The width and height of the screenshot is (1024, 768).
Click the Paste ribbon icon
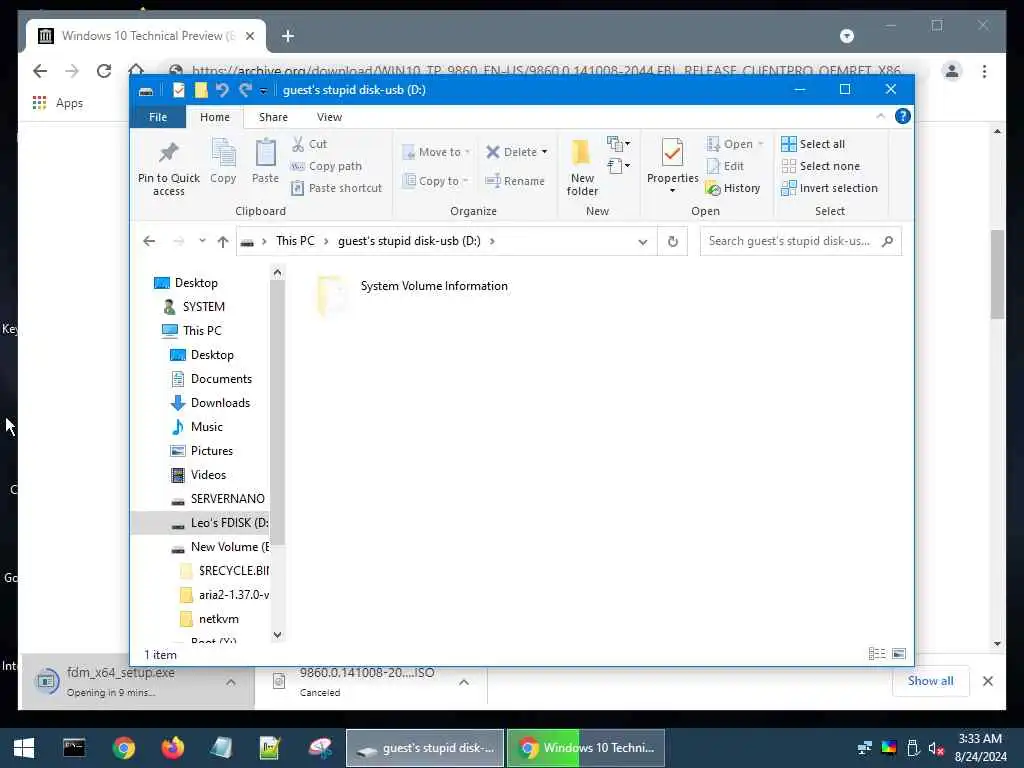265,161
